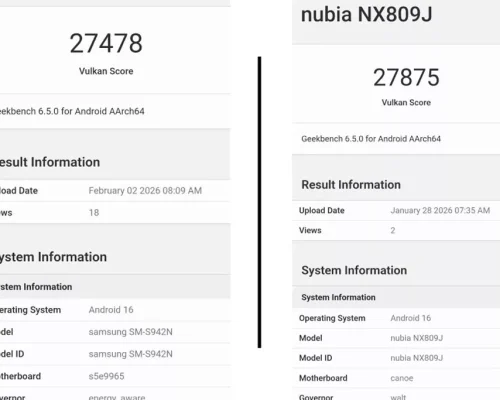This screenshot has width=500, height=400.
Task: Click samsung SM-S942N in Model row
Action: point(130,332)
